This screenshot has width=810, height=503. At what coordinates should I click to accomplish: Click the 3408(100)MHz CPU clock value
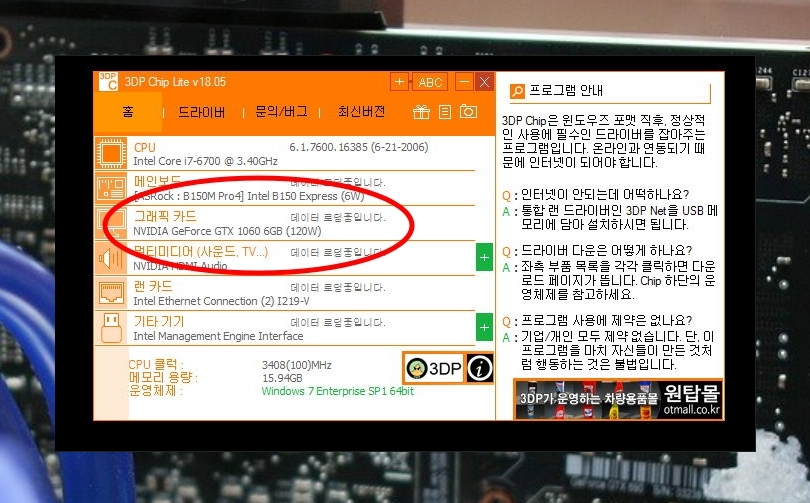click(x=297, y=365)
